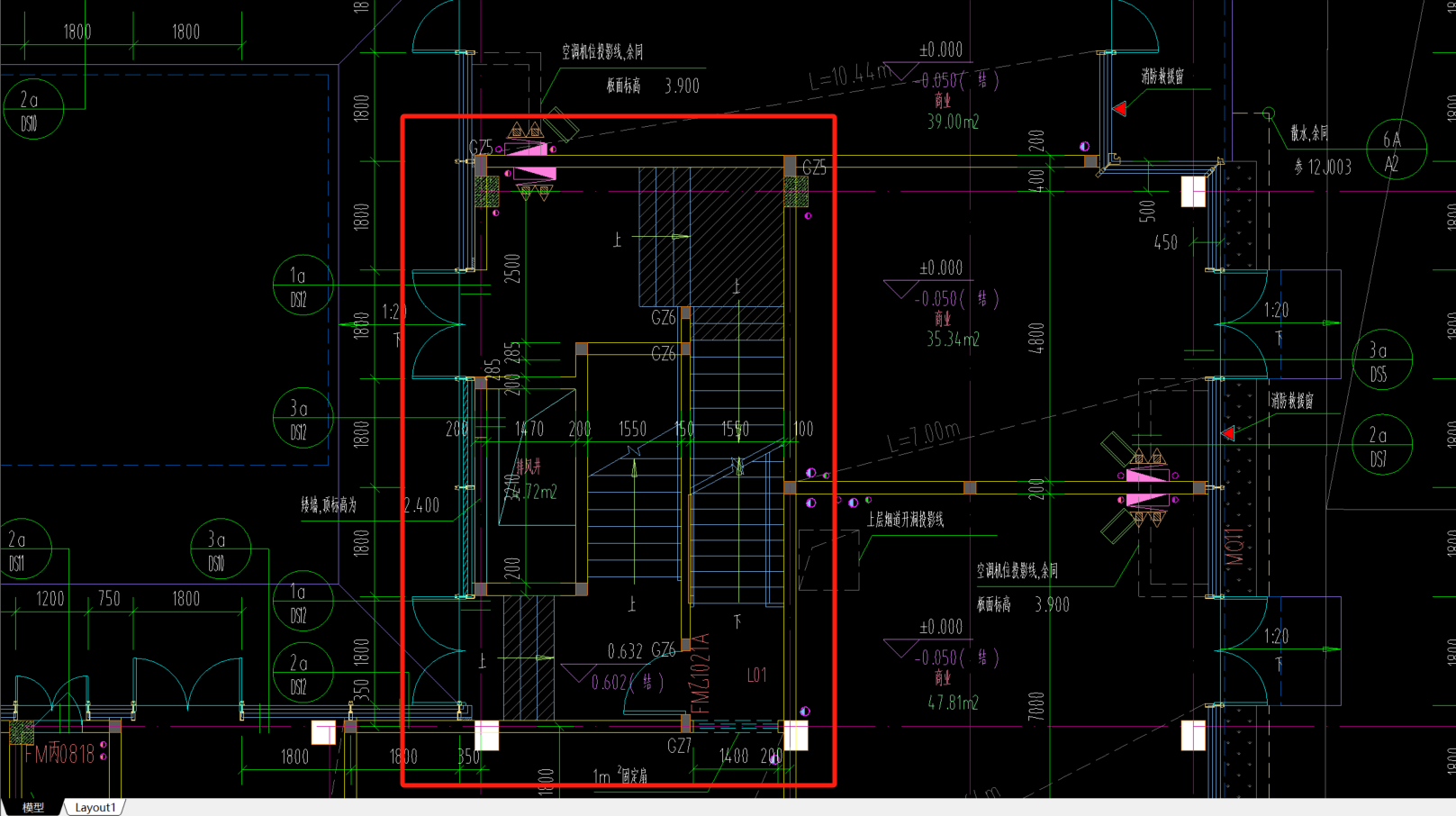Click the 3a DS10 tag circle
The width and height of the screenshot is (1456, 816).
pos(221,549)
